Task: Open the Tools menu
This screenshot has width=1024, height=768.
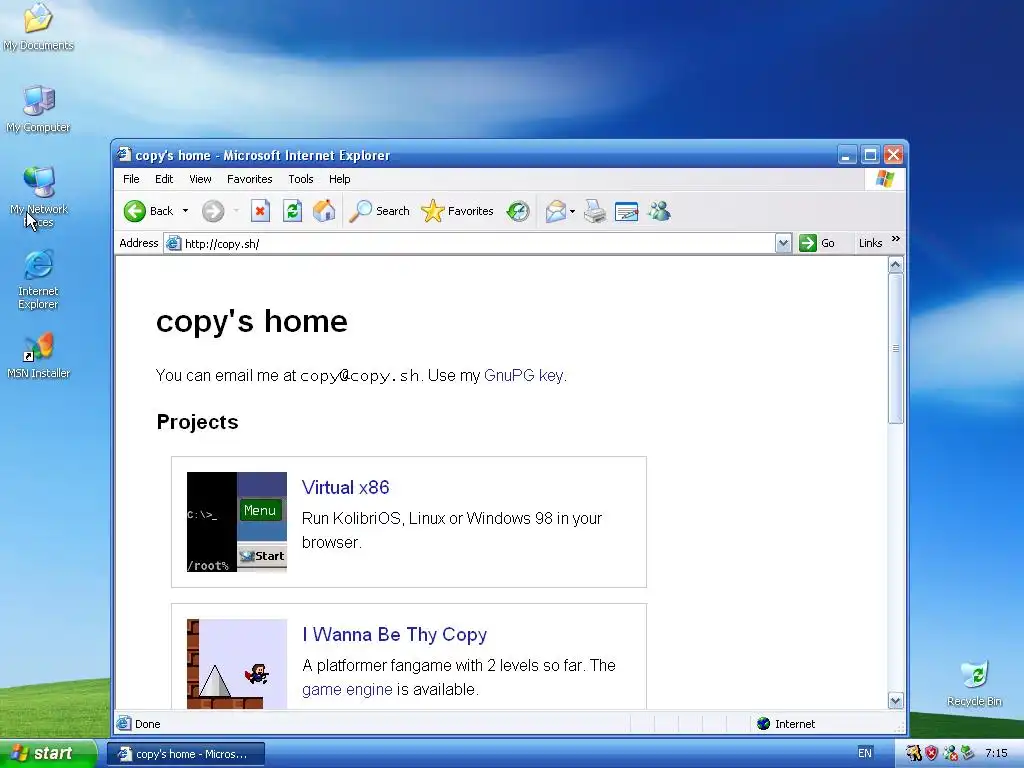Action: pyautogui.click(x=300, y=179)
